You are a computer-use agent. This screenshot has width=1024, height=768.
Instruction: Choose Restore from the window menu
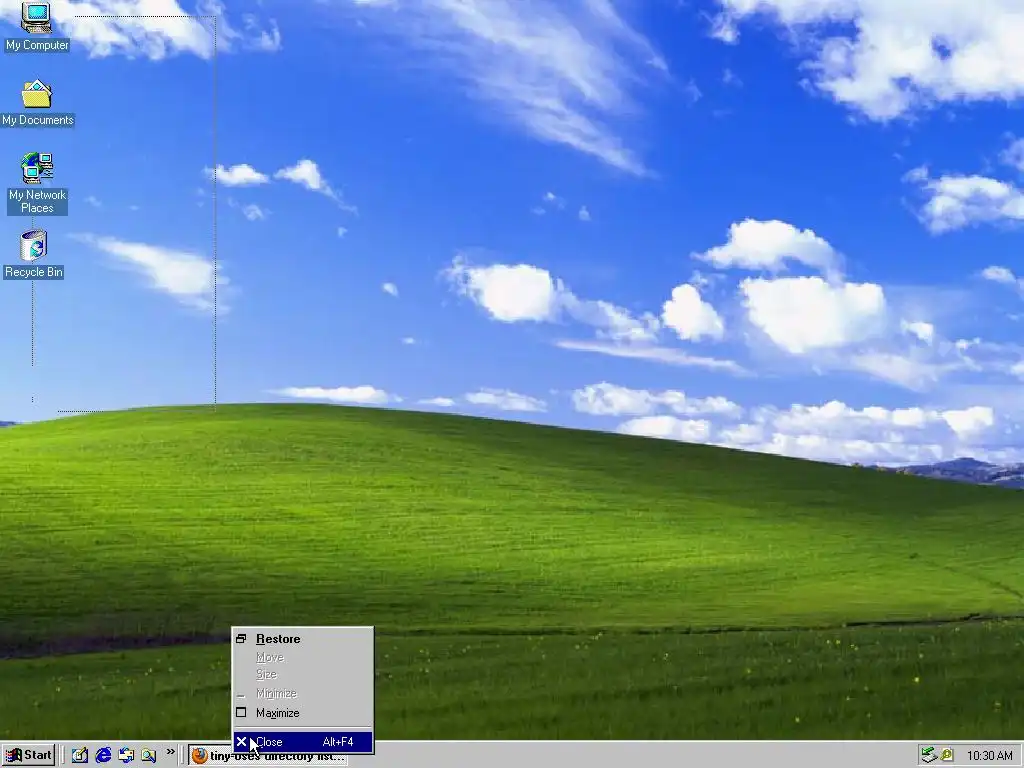click(x=303, y=639)
